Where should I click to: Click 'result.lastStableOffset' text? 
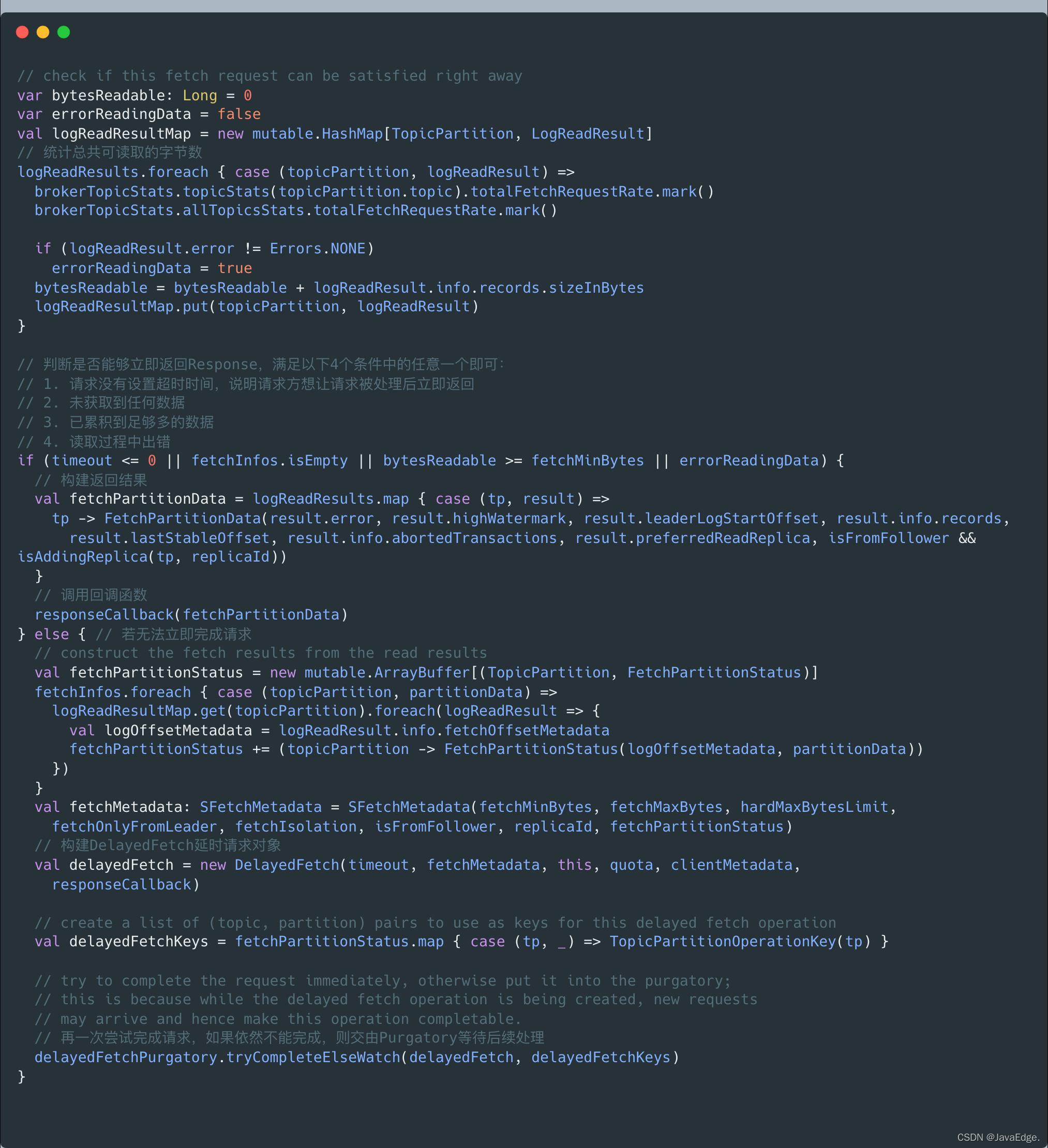click(170, 538)
